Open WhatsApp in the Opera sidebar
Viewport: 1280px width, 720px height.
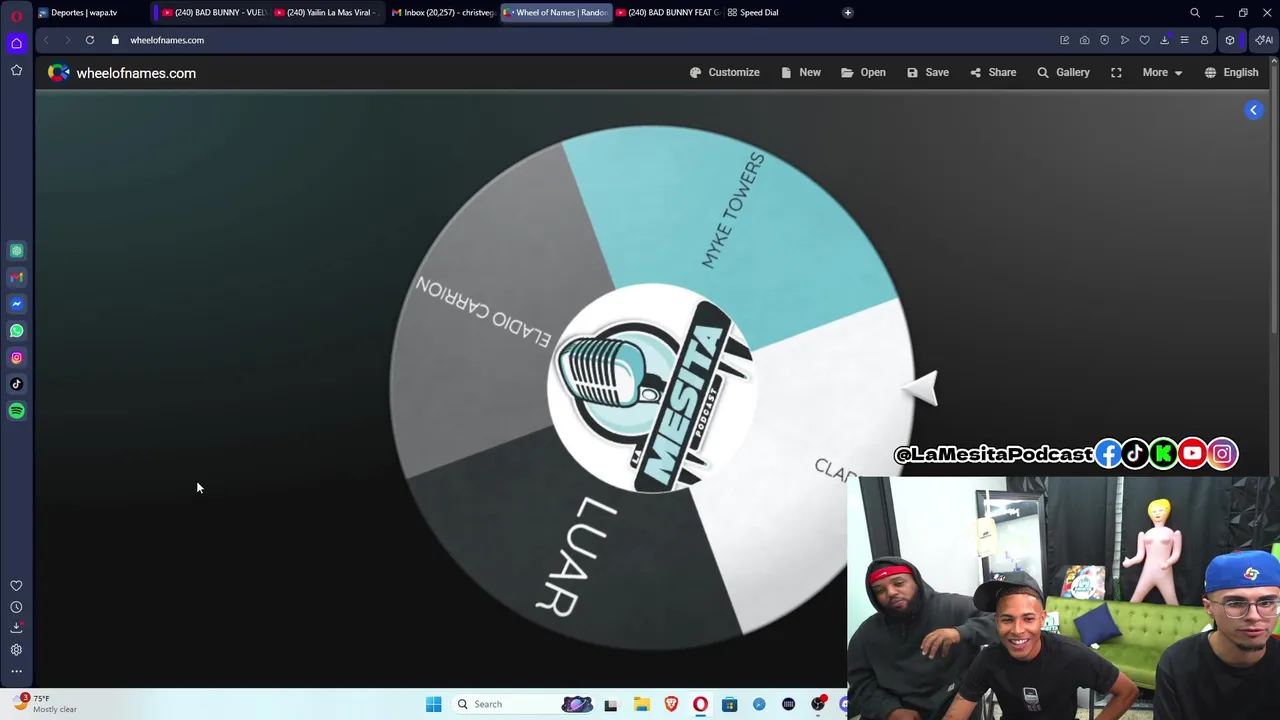[x=16, y=331]
